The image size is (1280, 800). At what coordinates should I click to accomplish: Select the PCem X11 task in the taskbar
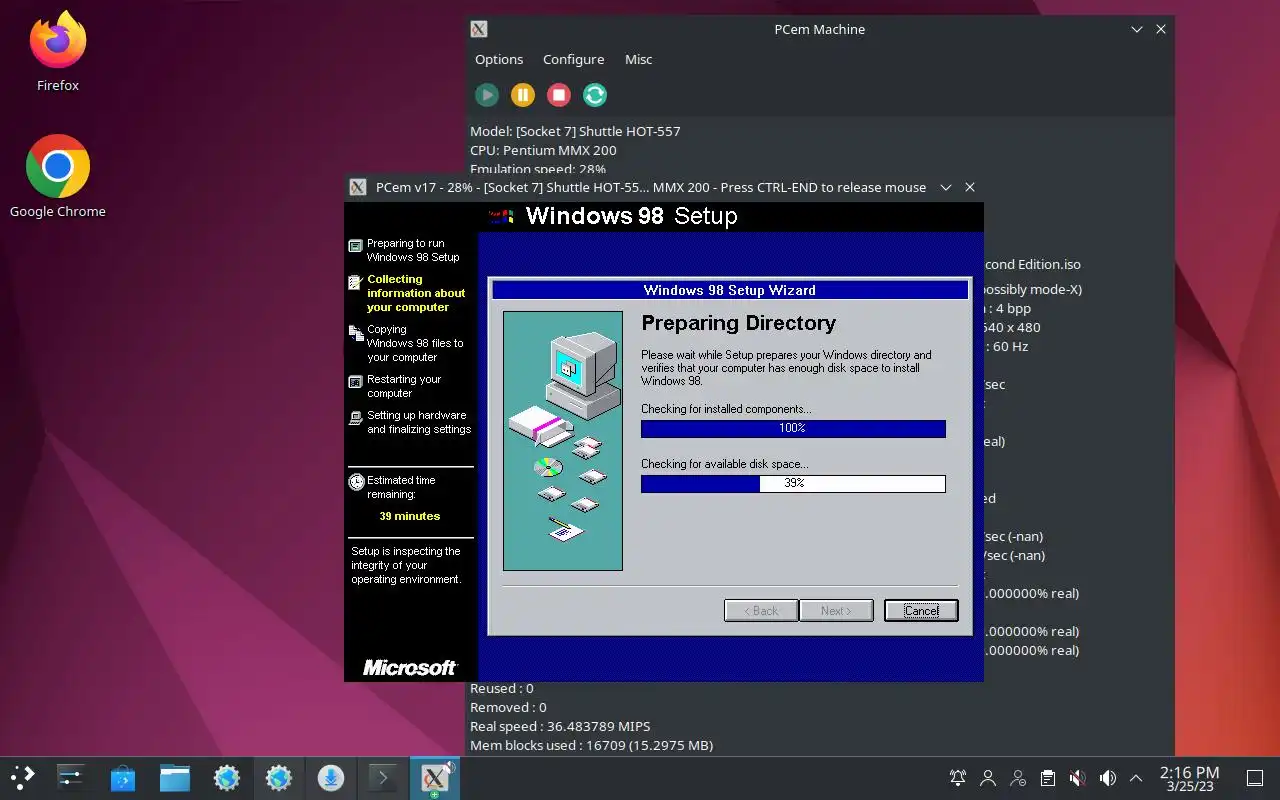(435, 777)
